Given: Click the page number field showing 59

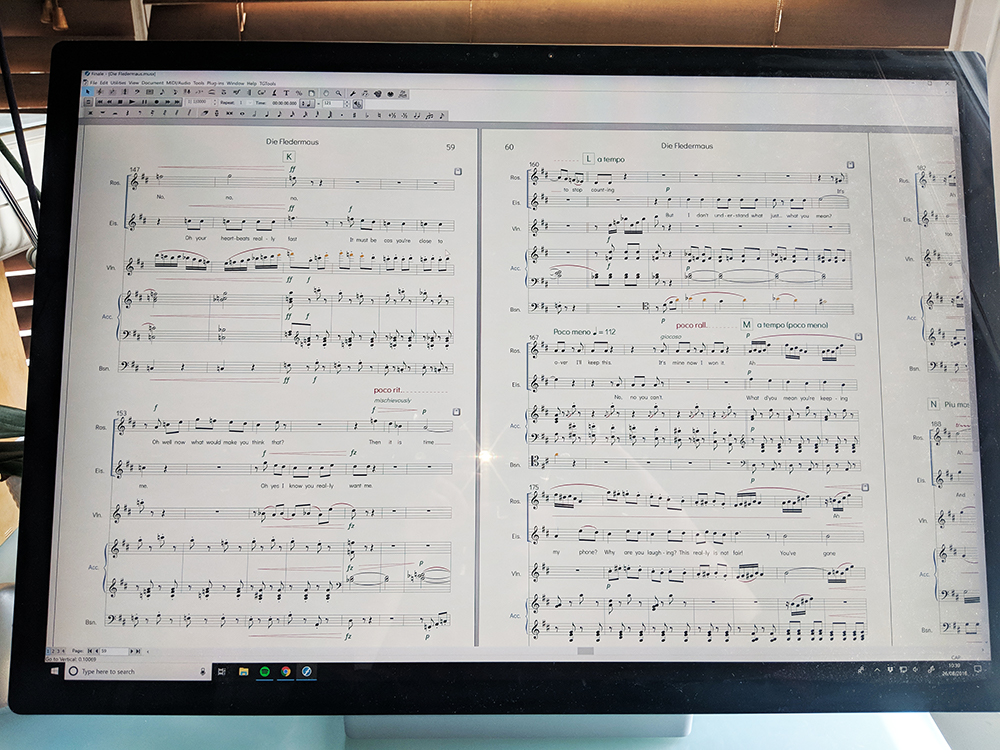Looking at the screenshot, I should coord(114,651).
